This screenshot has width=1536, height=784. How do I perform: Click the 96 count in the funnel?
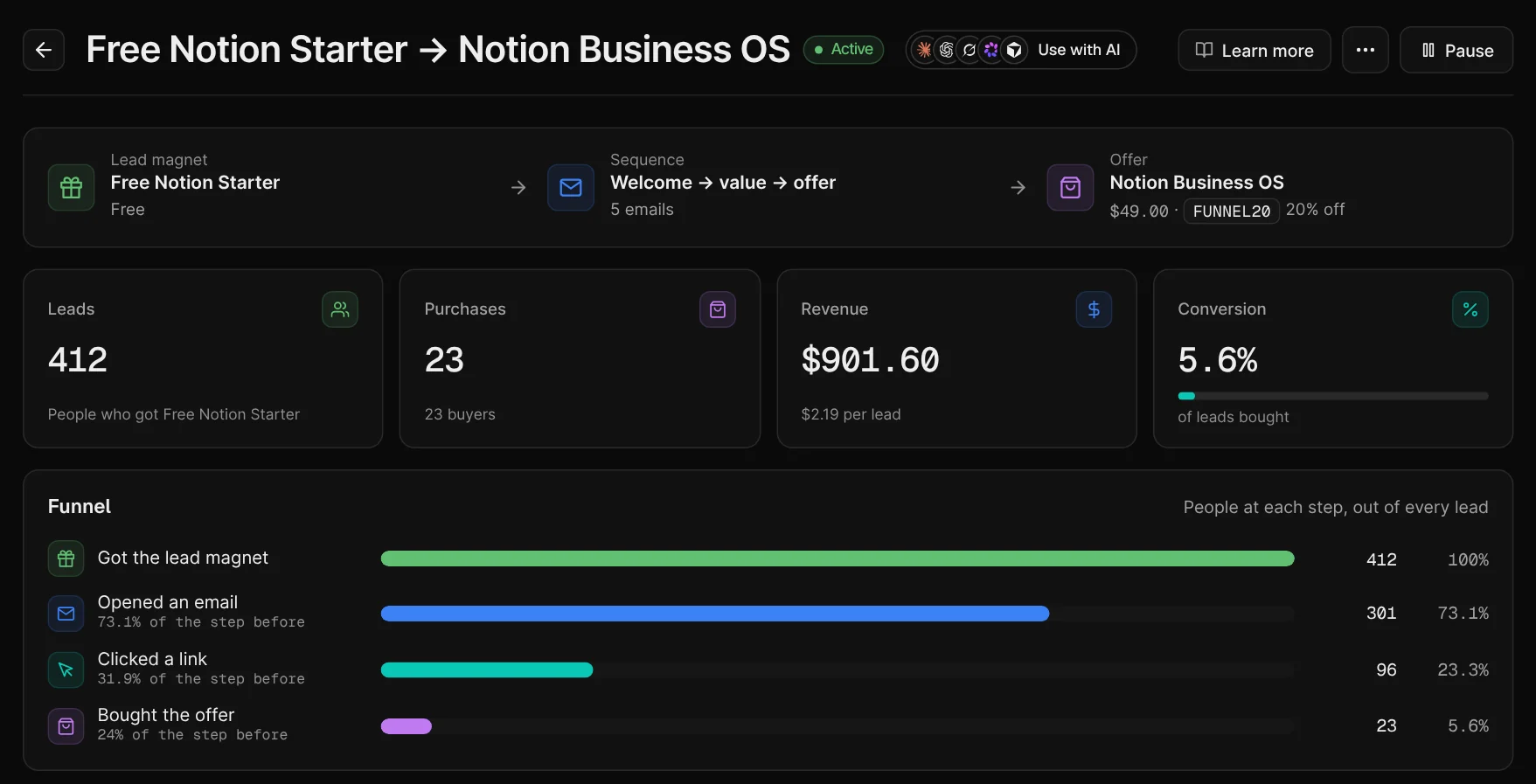coord(1387,670)
